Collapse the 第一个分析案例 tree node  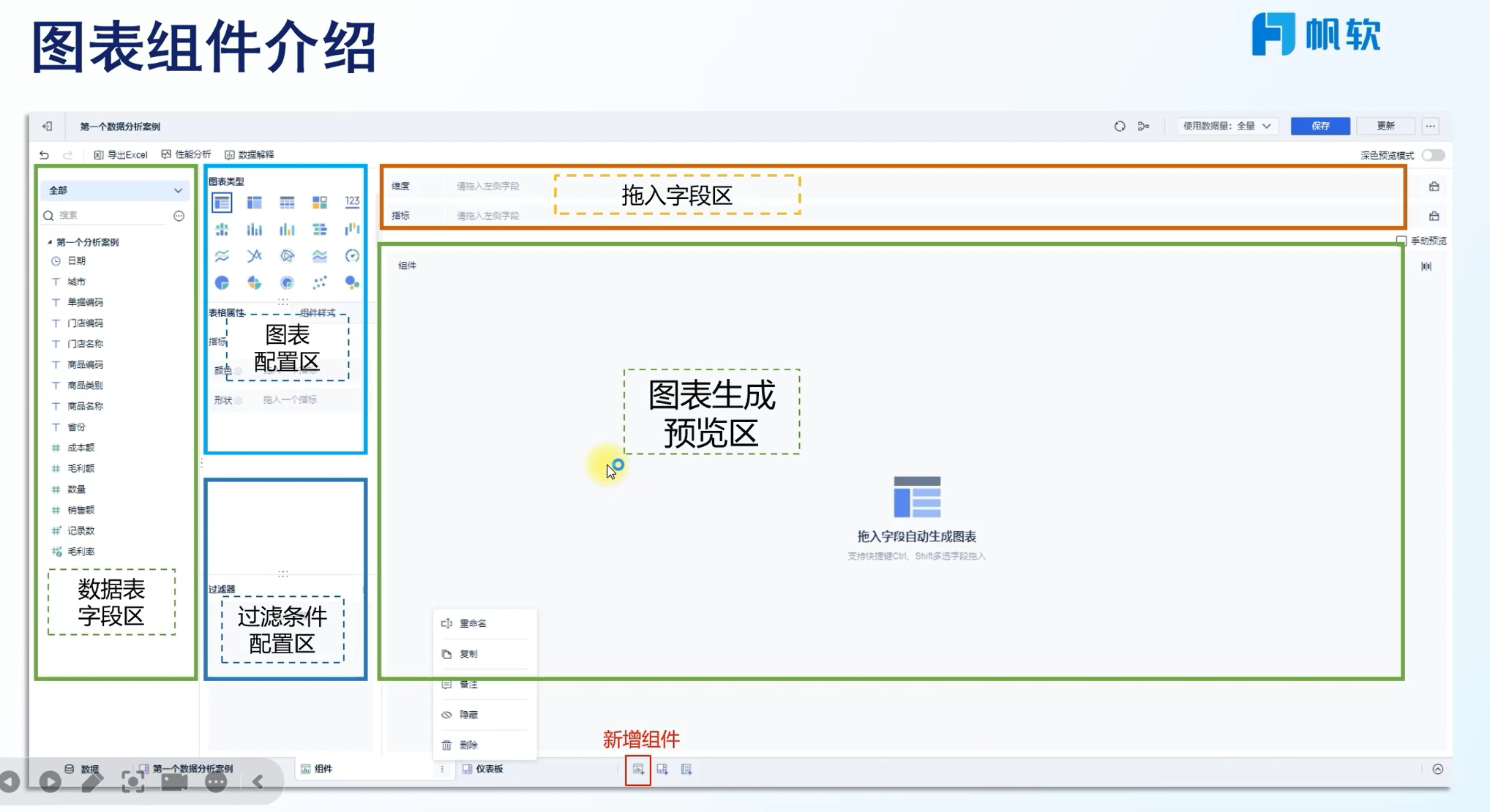pos(50,242)
